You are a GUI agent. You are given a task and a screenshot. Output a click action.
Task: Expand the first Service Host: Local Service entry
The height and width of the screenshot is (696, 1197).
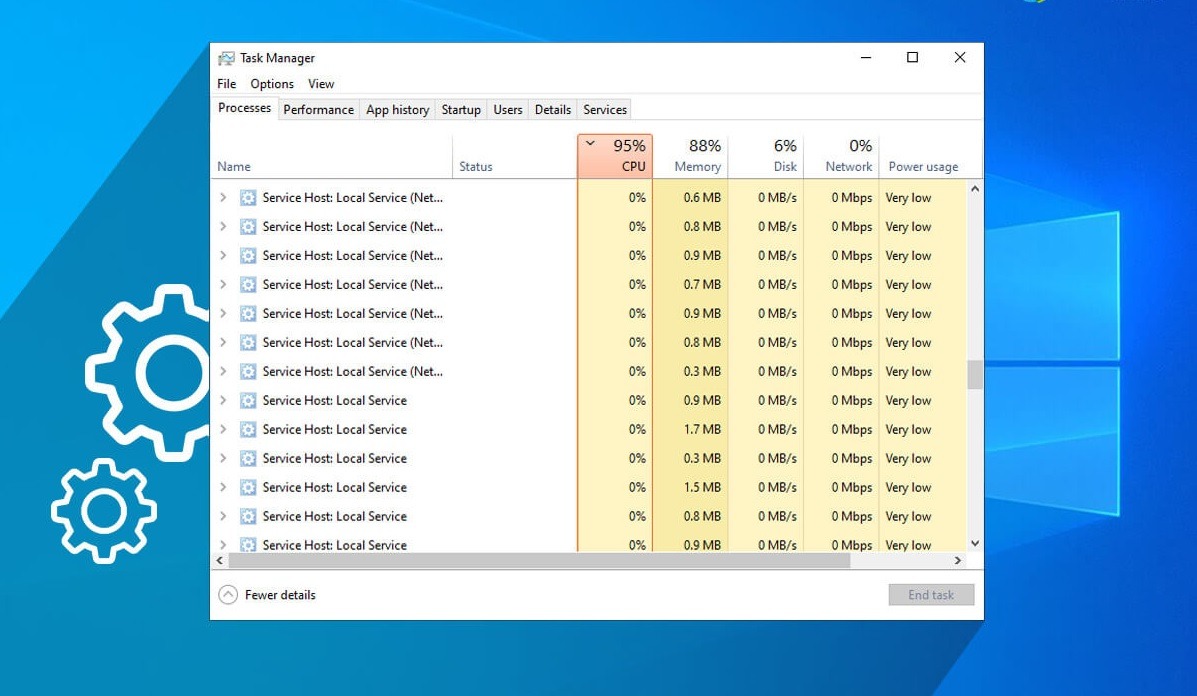tap(222, 400)
